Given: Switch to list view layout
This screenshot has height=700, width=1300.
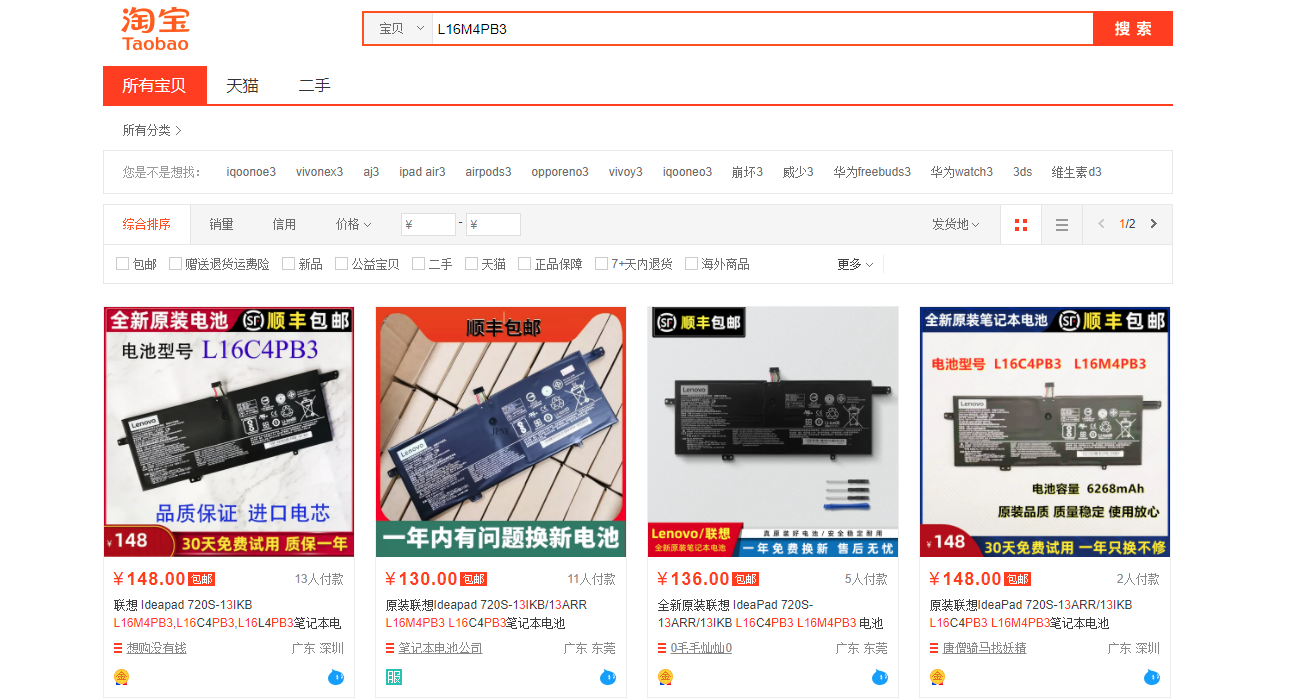Looking at the screenshot, I should tap(1062, 224).
